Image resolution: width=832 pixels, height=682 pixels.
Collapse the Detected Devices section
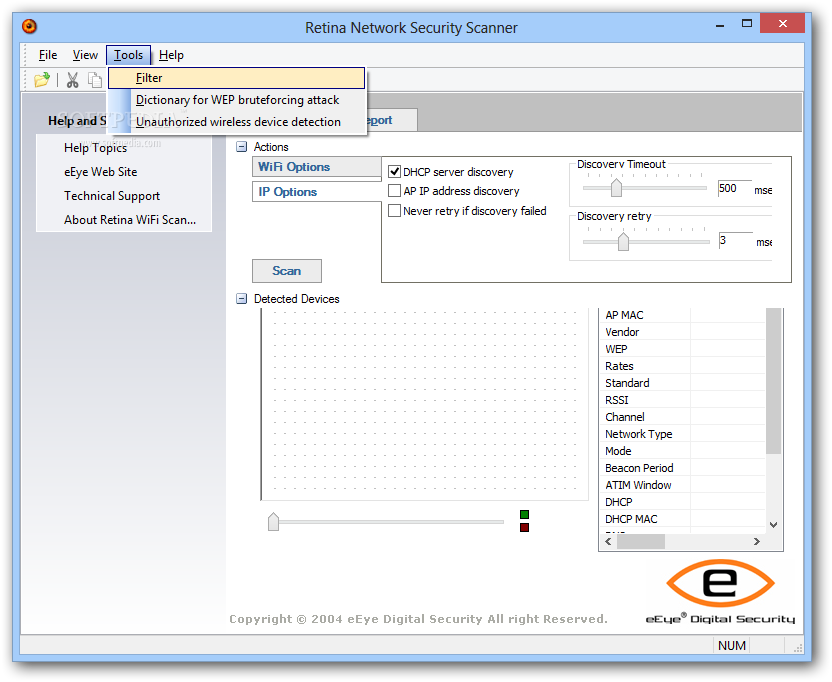click(x=241, y=299)
